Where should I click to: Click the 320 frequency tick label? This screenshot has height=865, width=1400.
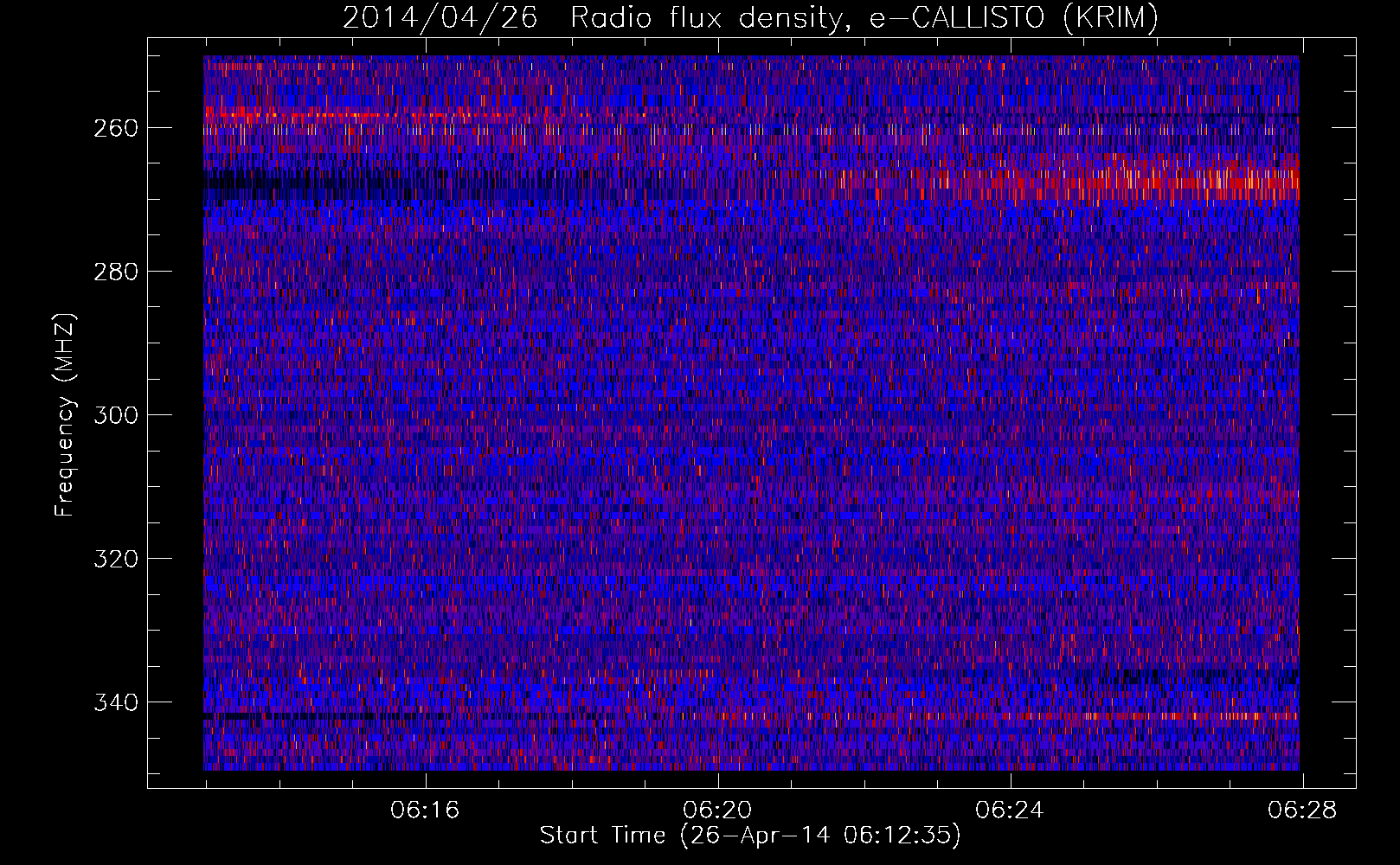point(115,559)
